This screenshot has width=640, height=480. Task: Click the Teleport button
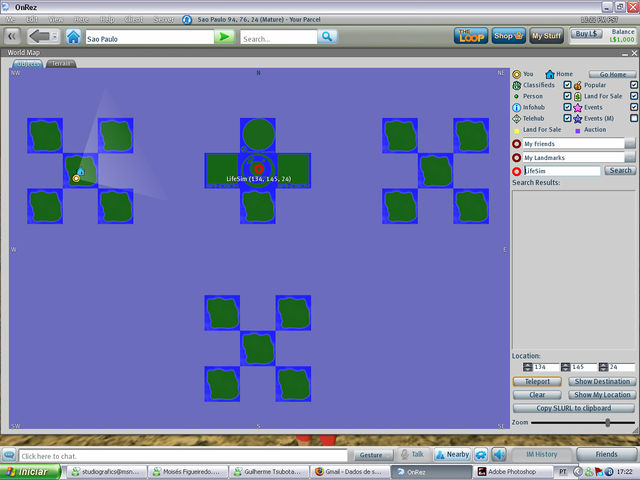538,381
